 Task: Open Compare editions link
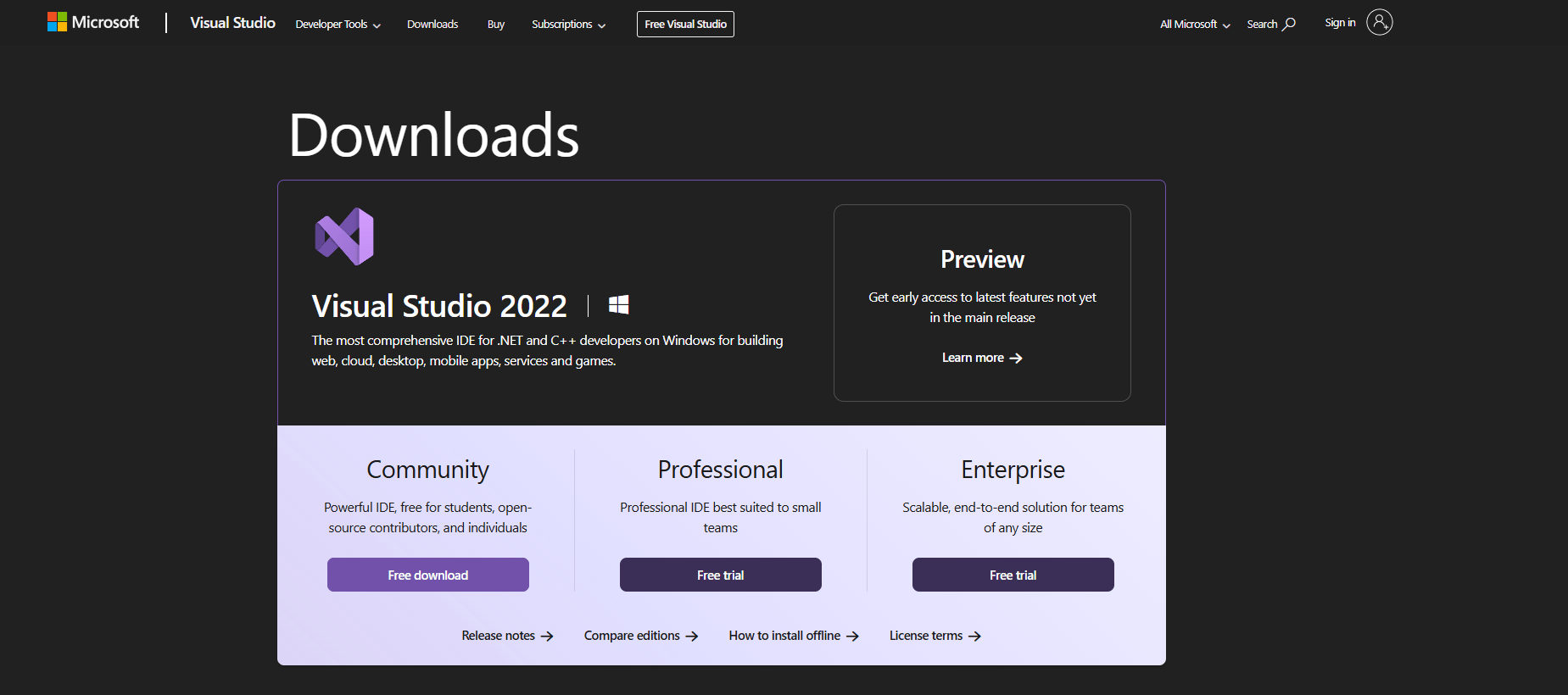coord(641,636)
